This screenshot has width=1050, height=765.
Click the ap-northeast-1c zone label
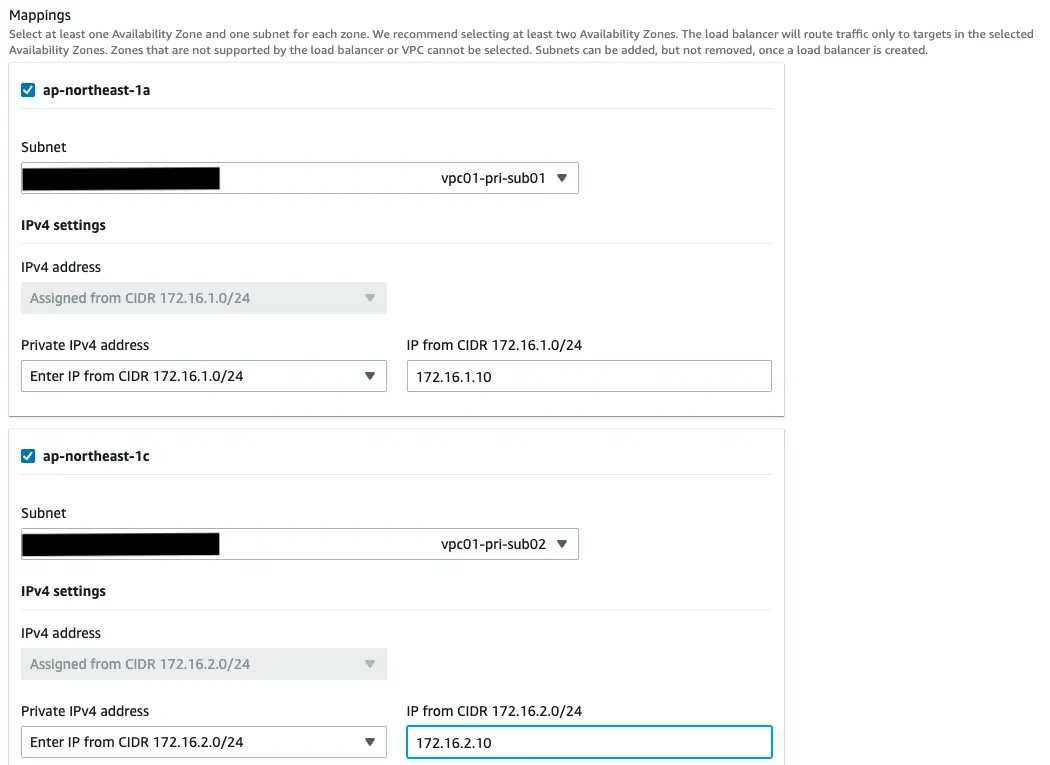(96, 456)
